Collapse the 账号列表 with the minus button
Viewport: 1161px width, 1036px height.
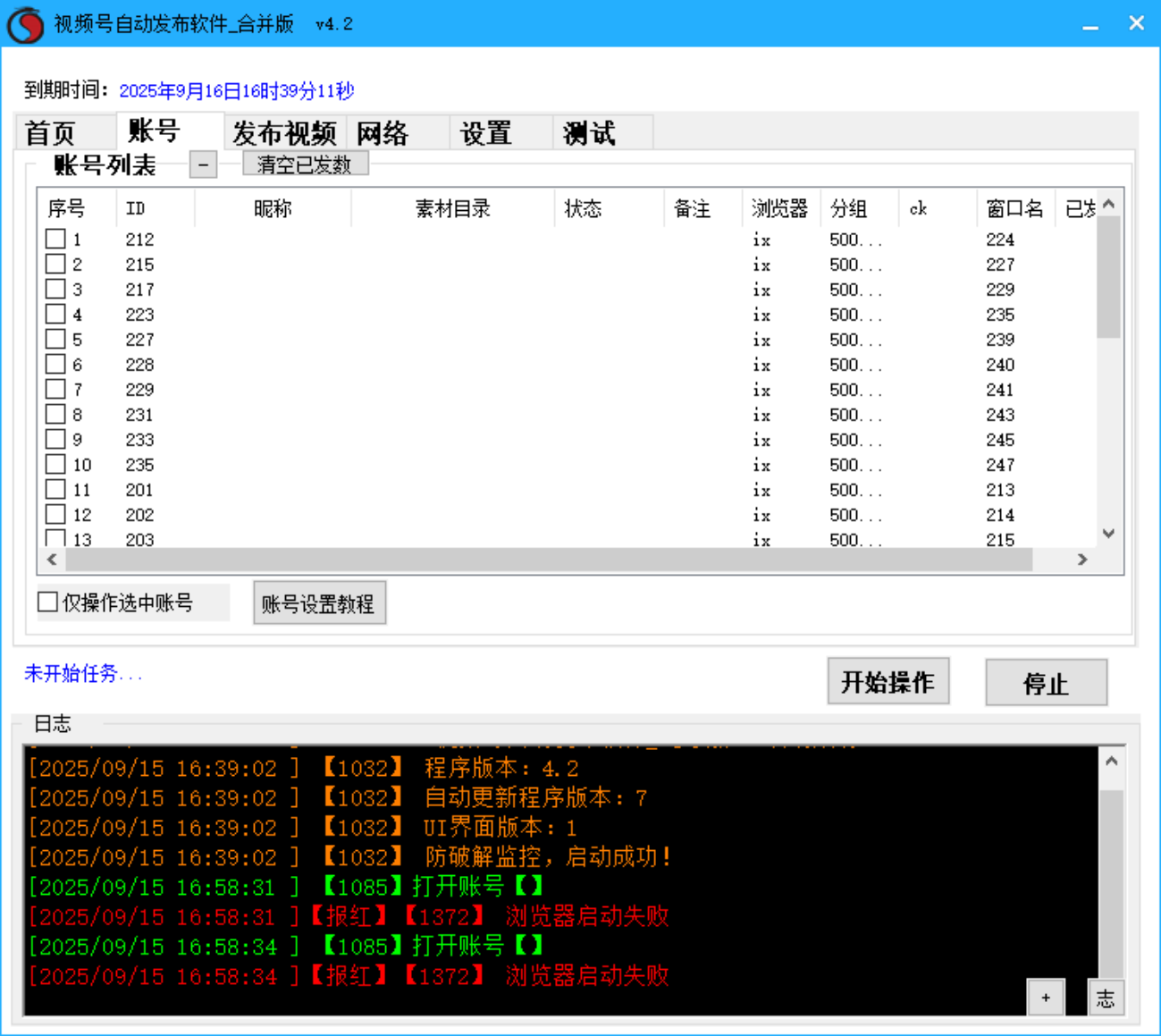coord(203,164)
